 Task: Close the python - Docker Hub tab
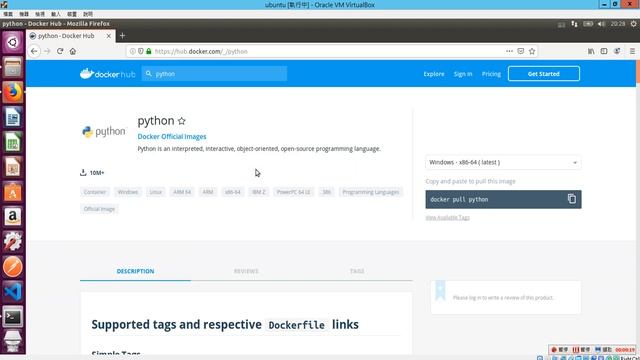(x=109, y=36)
